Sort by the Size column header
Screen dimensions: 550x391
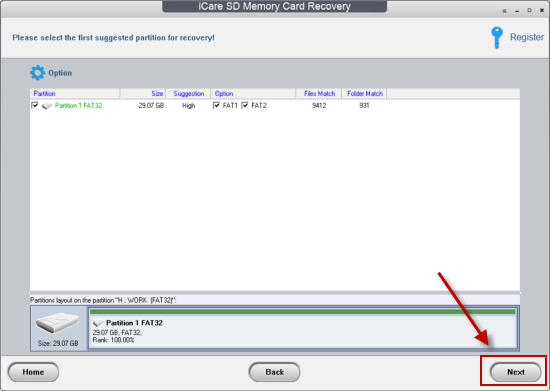[x=143, y=94]
